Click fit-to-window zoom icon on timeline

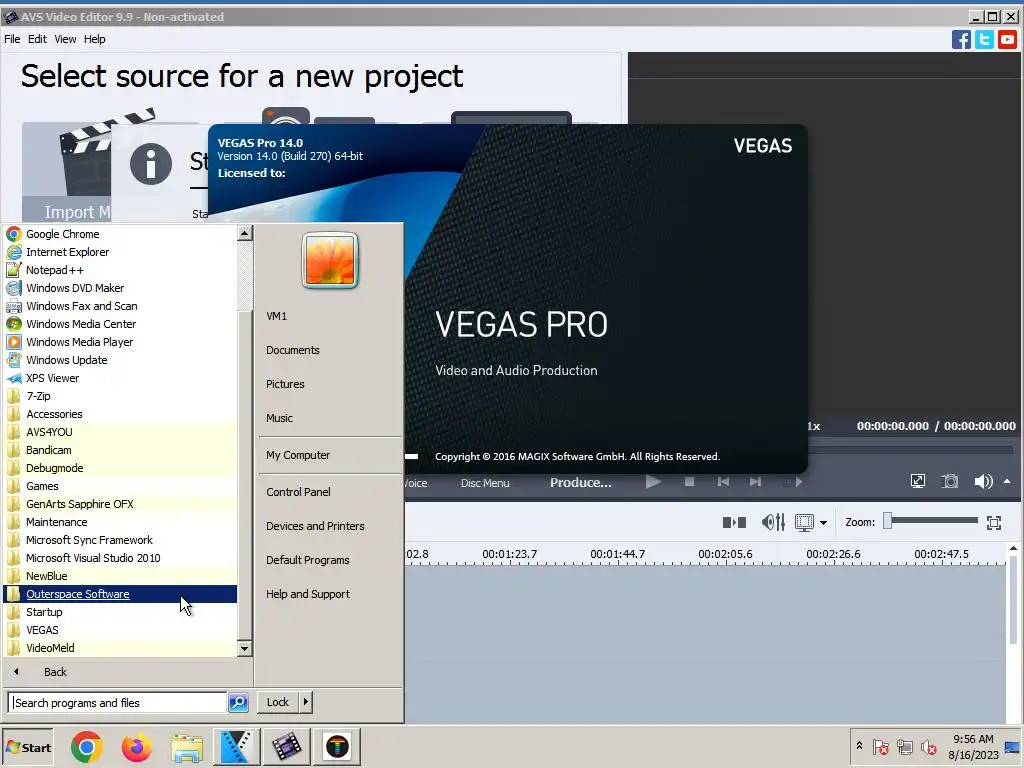pyautogui.click(x=994, y=522)
